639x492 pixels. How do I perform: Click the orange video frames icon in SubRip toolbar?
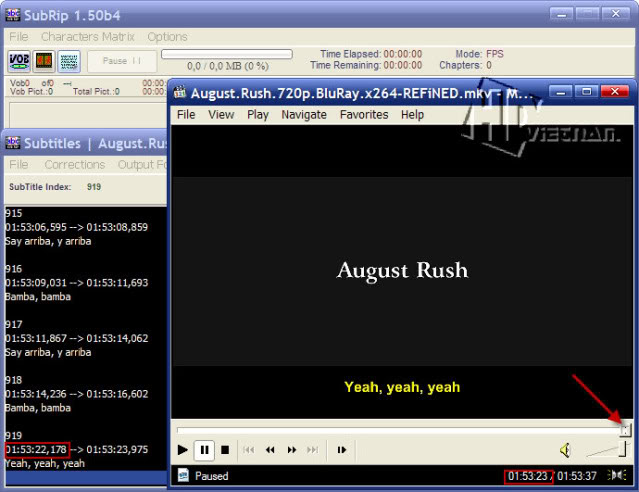coord(44,61)
